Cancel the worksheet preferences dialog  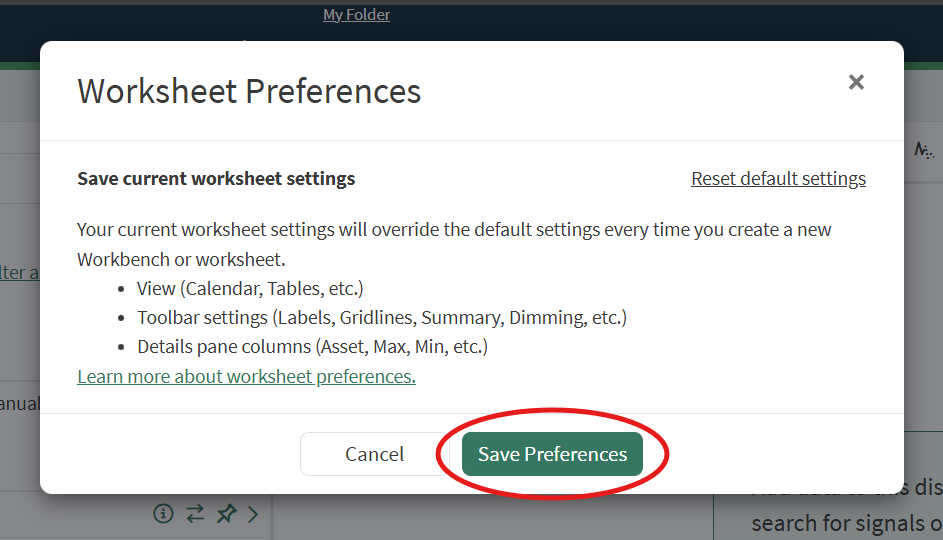374,454
